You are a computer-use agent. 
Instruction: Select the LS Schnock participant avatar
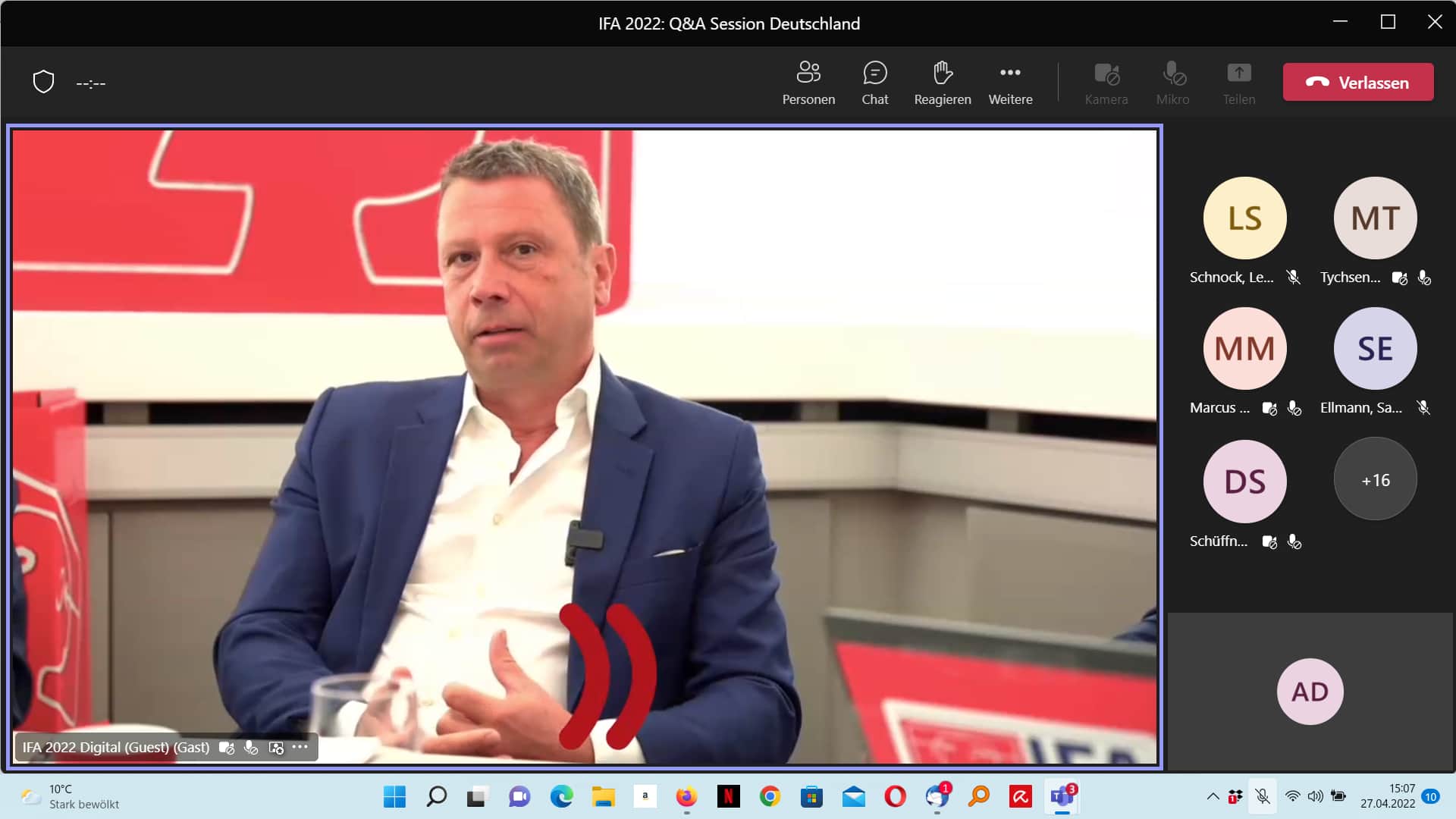[1244, 218]
